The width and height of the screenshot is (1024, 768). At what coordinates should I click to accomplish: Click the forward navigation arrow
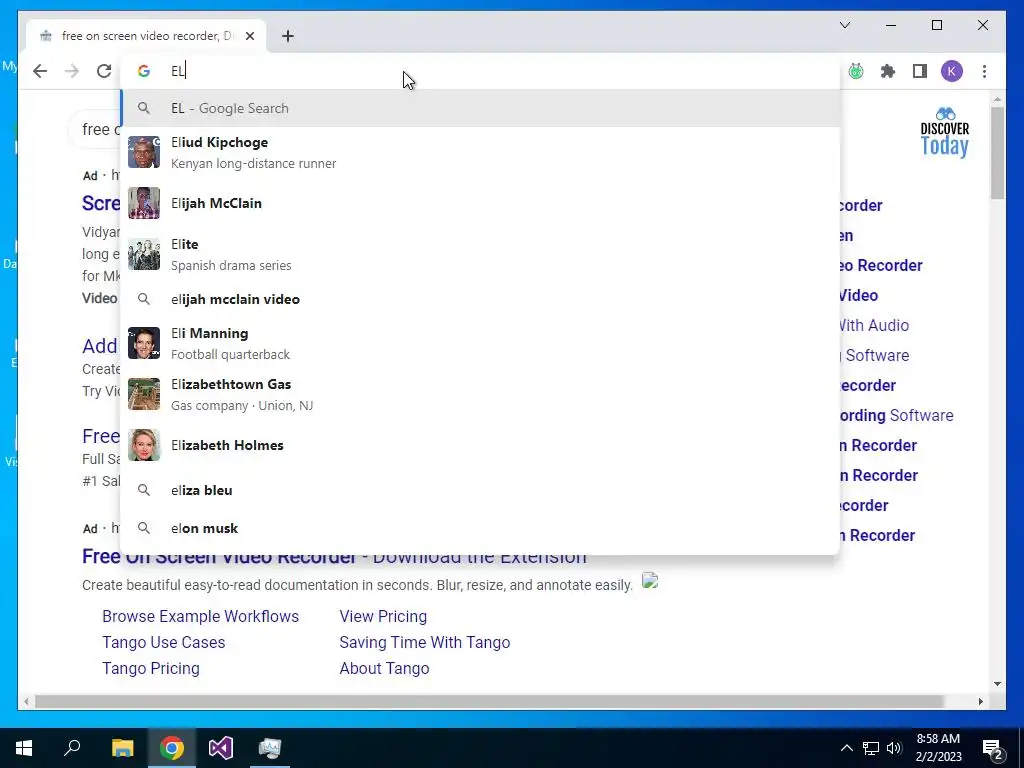72,71
